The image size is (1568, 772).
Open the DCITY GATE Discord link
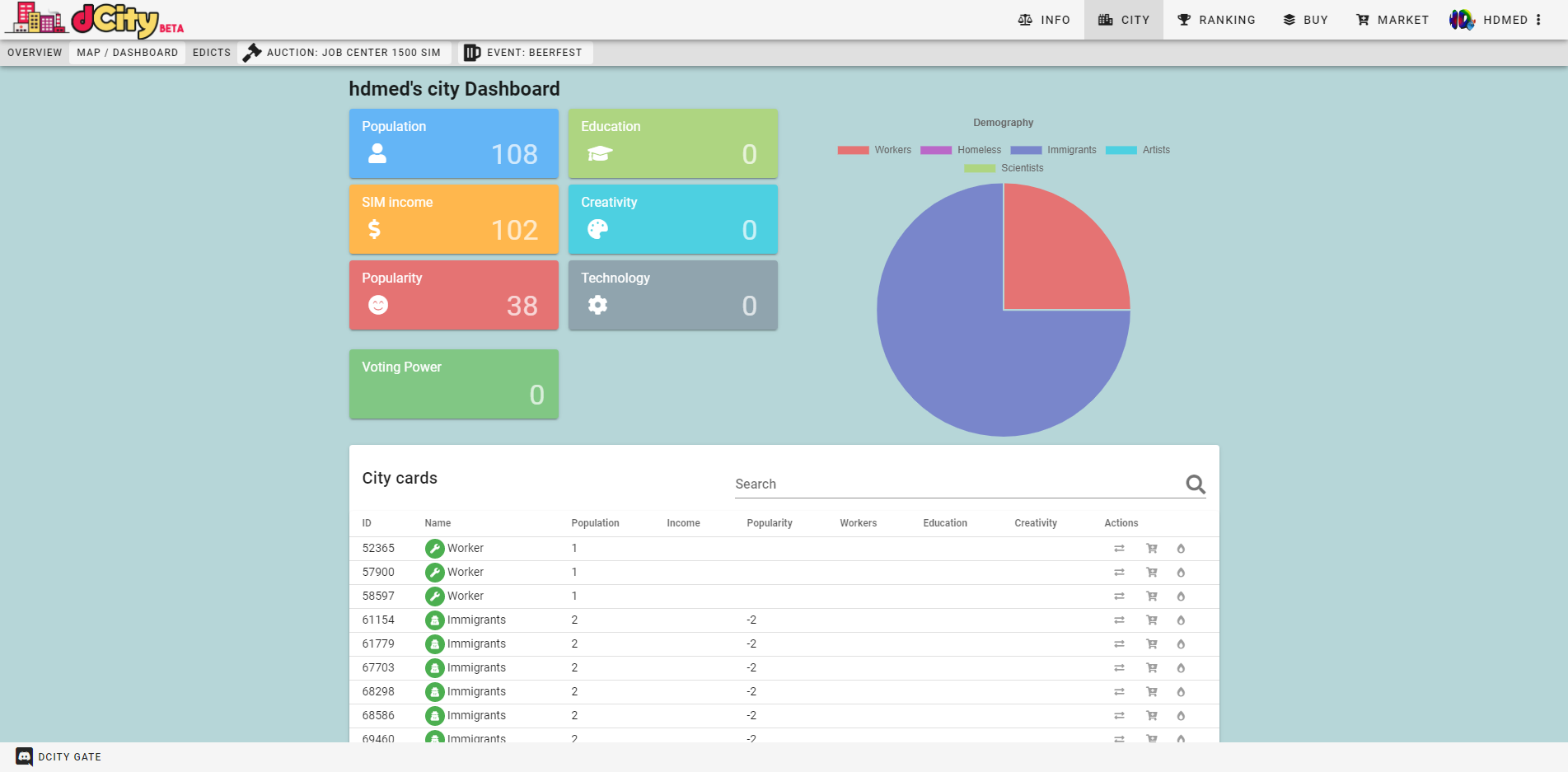coord(59,756)
